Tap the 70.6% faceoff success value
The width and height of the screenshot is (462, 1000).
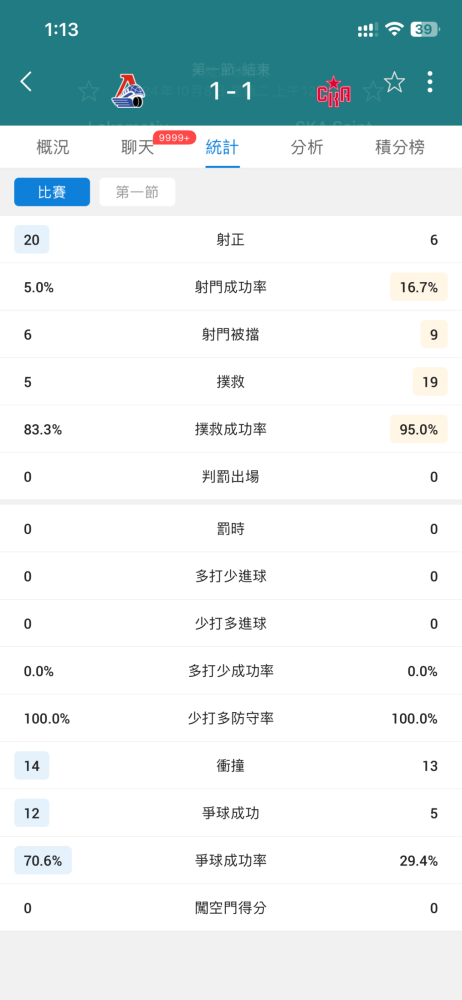click(43, 860)
